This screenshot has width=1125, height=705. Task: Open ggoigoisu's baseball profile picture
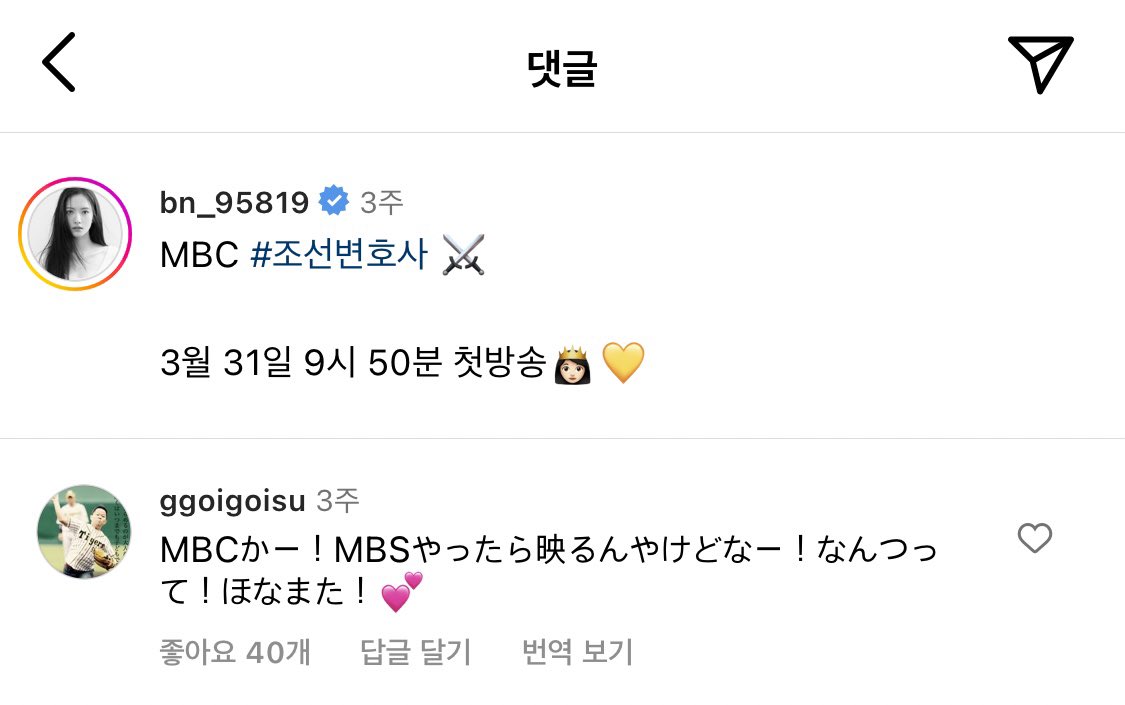(x=84, y=531)
